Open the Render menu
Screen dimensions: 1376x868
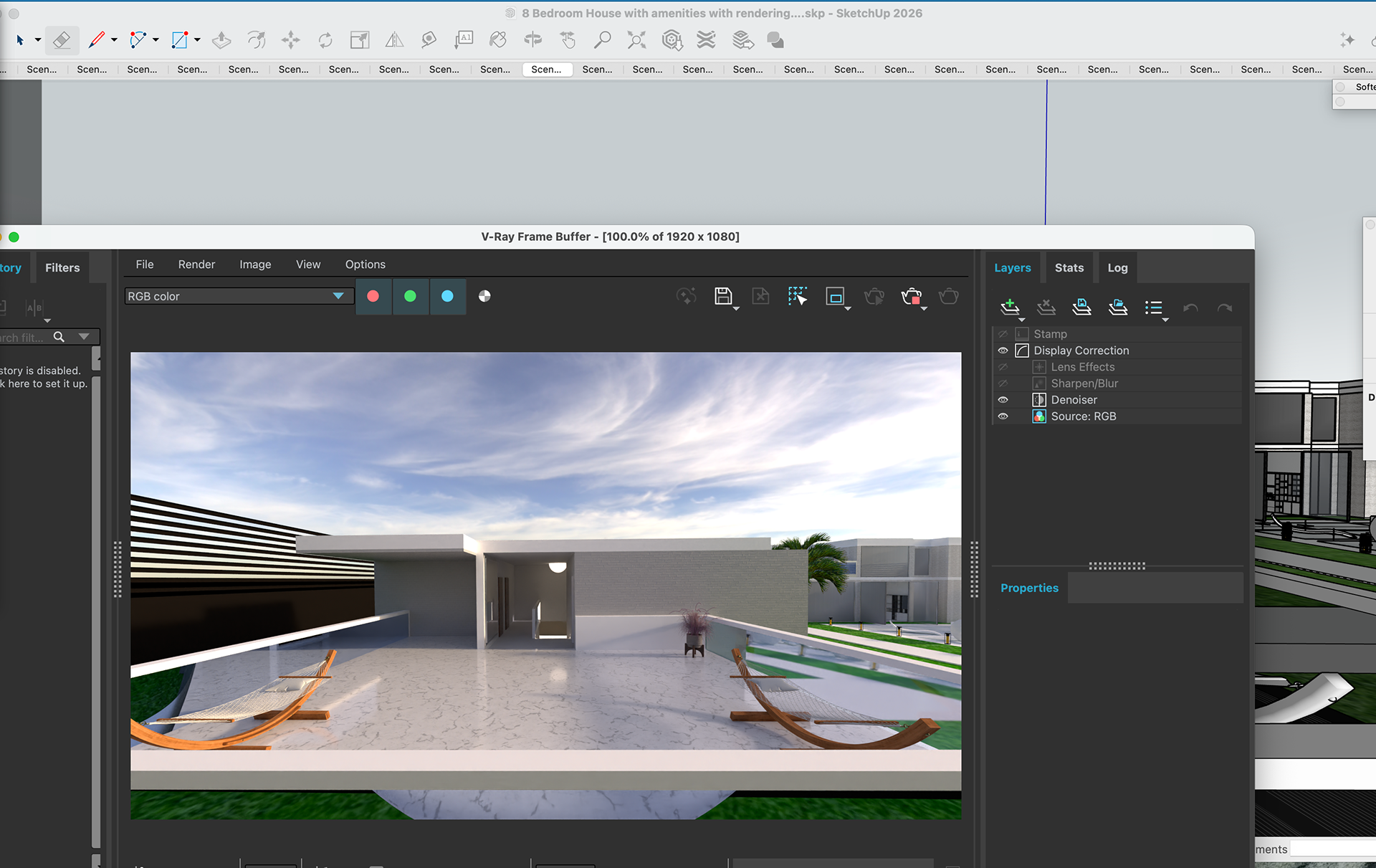(x=196, y=264)
